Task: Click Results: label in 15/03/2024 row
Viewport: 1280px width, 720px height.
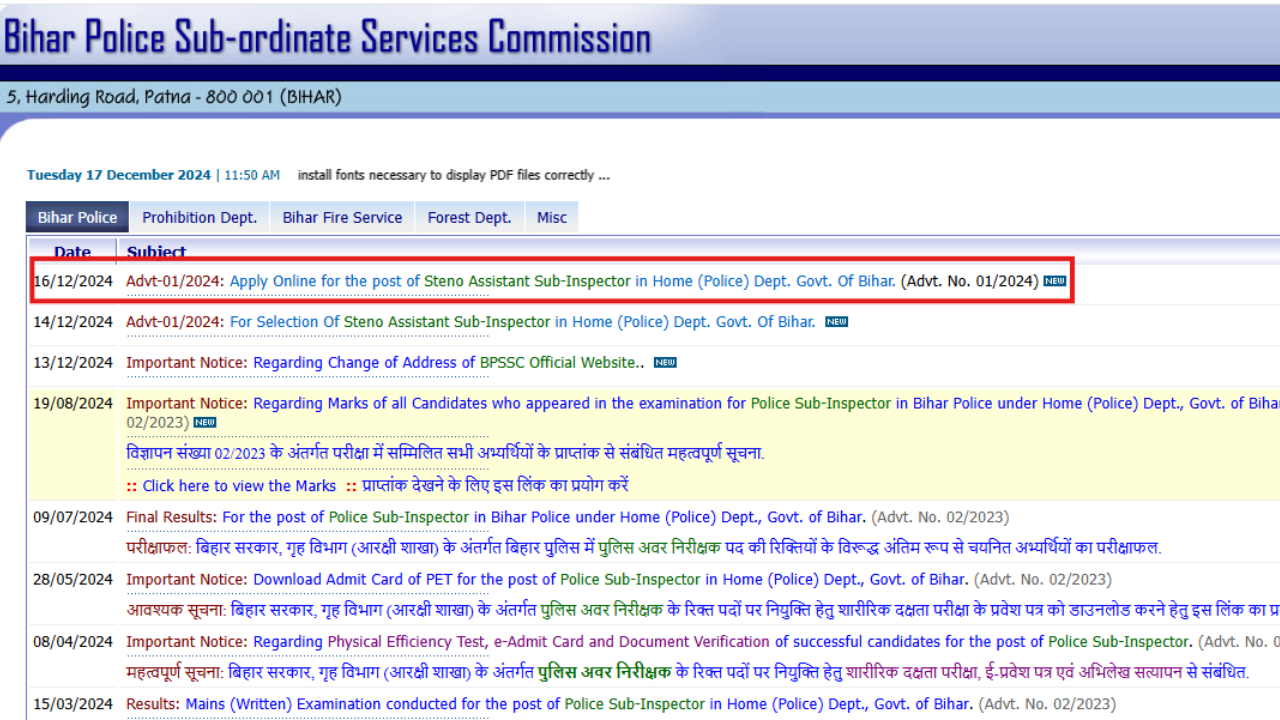Action: pos(153,704)
